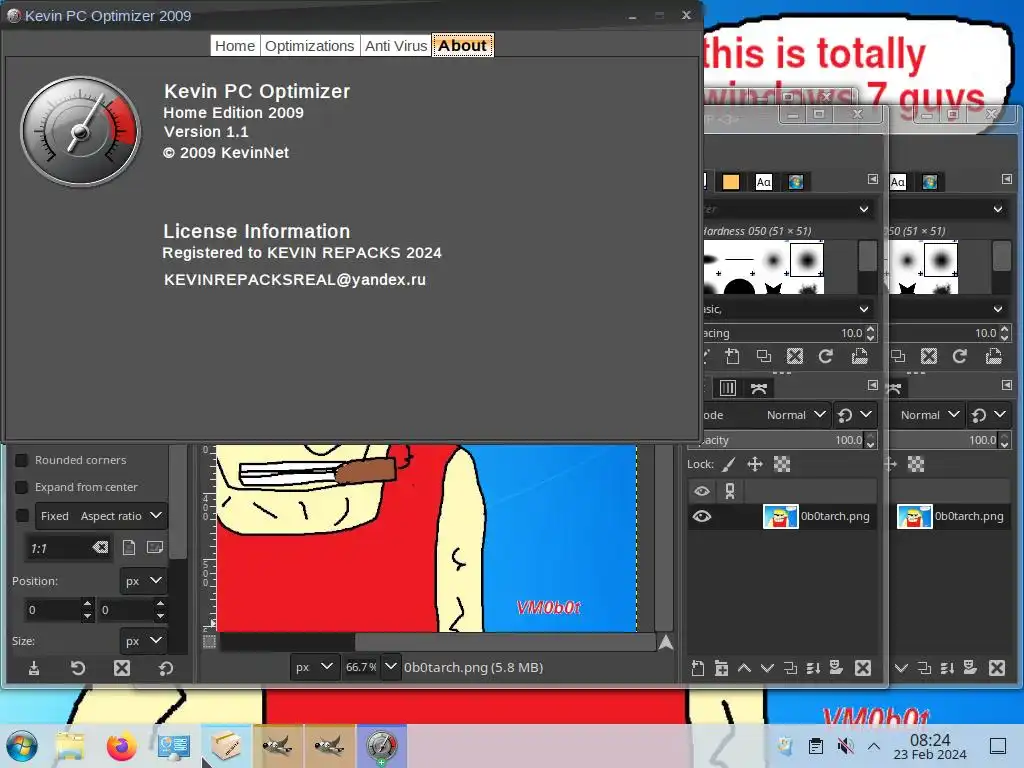The height and width of the screenshot is (768, 1024).
Task: Open the Start menu orb
Action: [22, 746]
